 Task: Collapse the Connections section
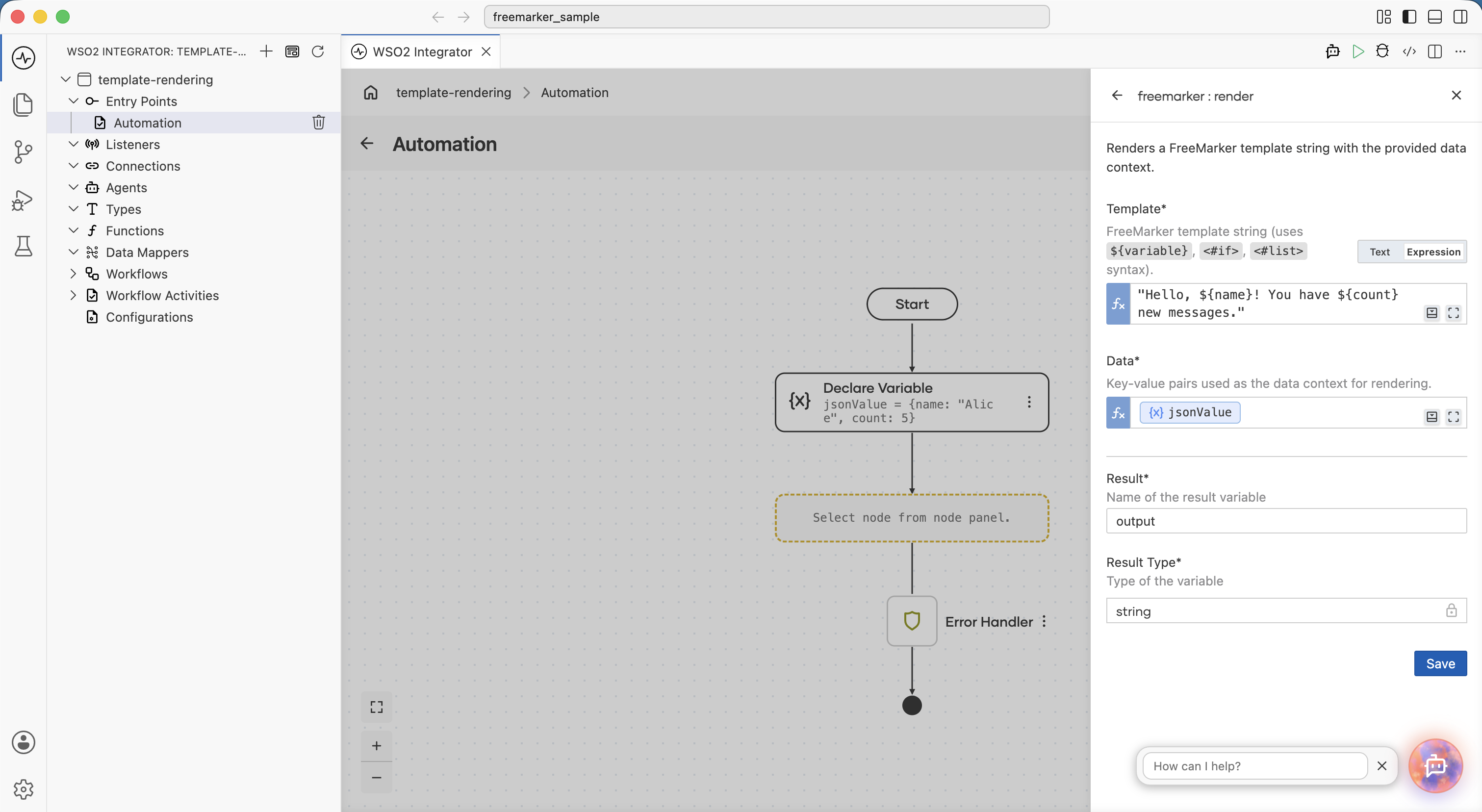[74, 166]
